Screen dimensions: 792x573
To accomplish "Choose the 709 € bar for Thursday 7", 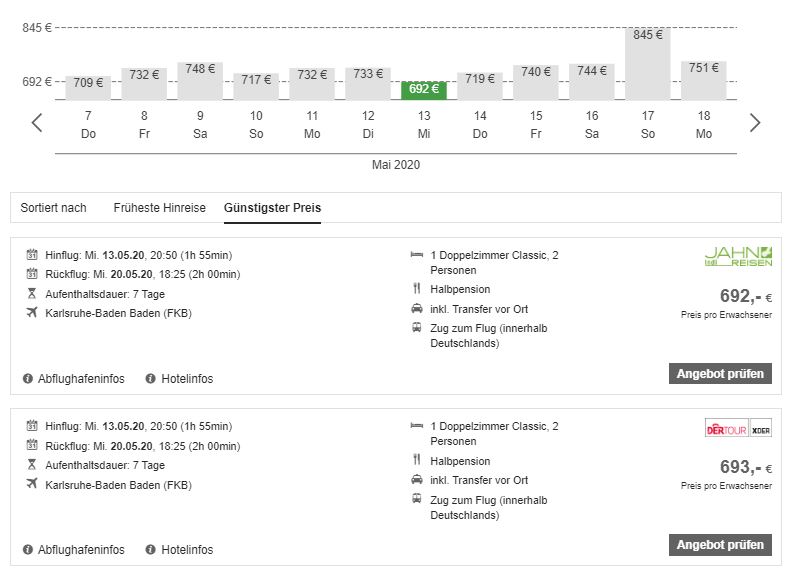I will click(x=88, y=87).
